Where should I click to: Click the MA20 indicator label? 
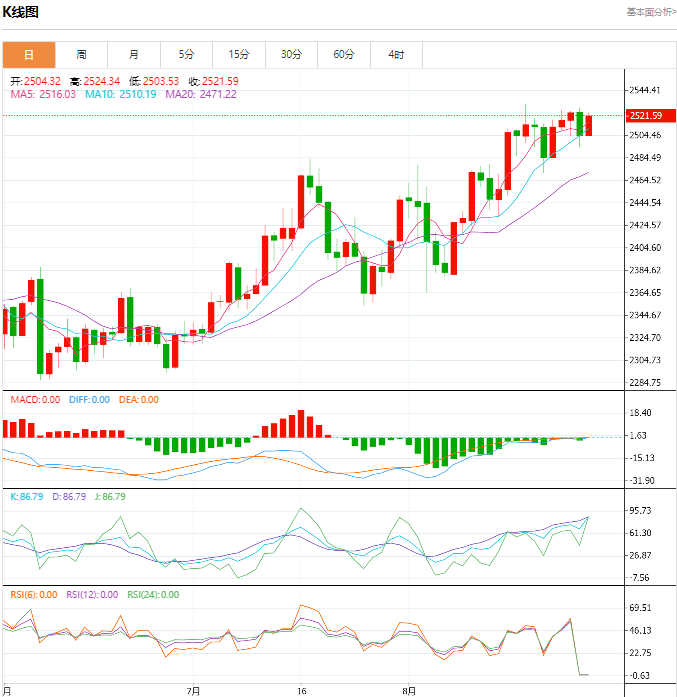click(200, 94)
